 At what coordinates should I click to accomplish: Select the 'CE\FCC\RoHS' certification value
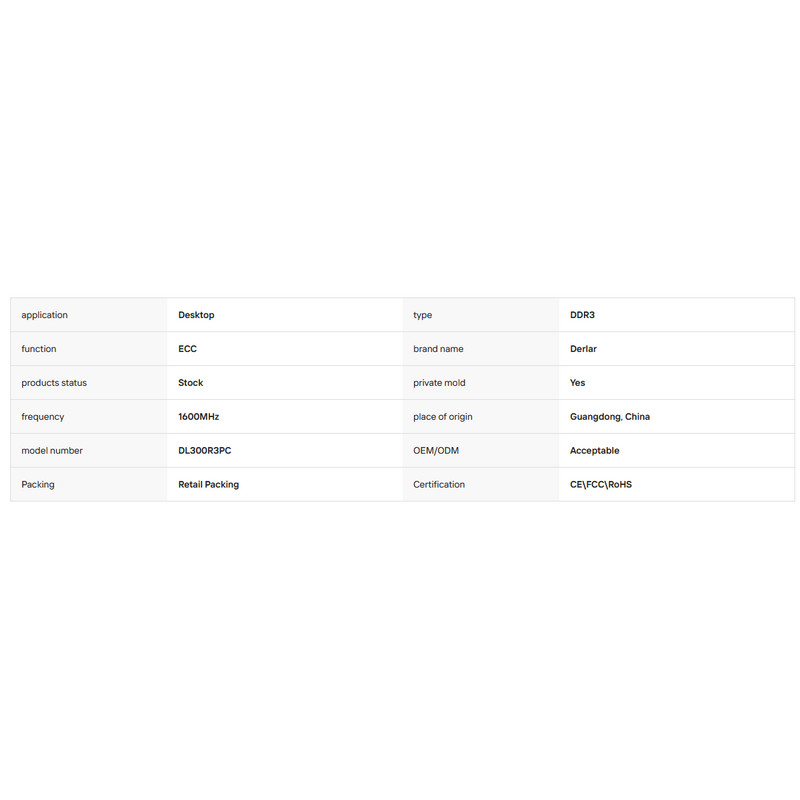601,485
